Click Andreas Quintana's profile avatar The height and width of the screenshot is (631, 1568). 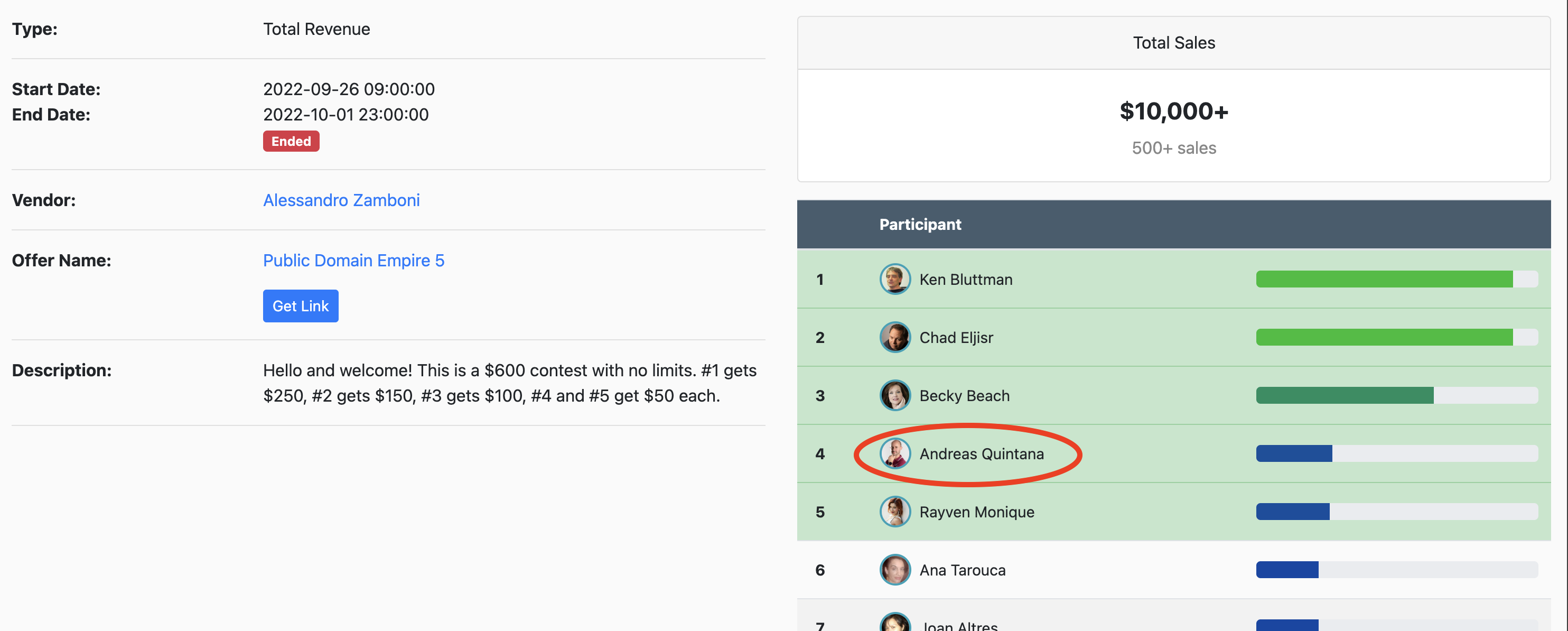(x=895, y=454)
